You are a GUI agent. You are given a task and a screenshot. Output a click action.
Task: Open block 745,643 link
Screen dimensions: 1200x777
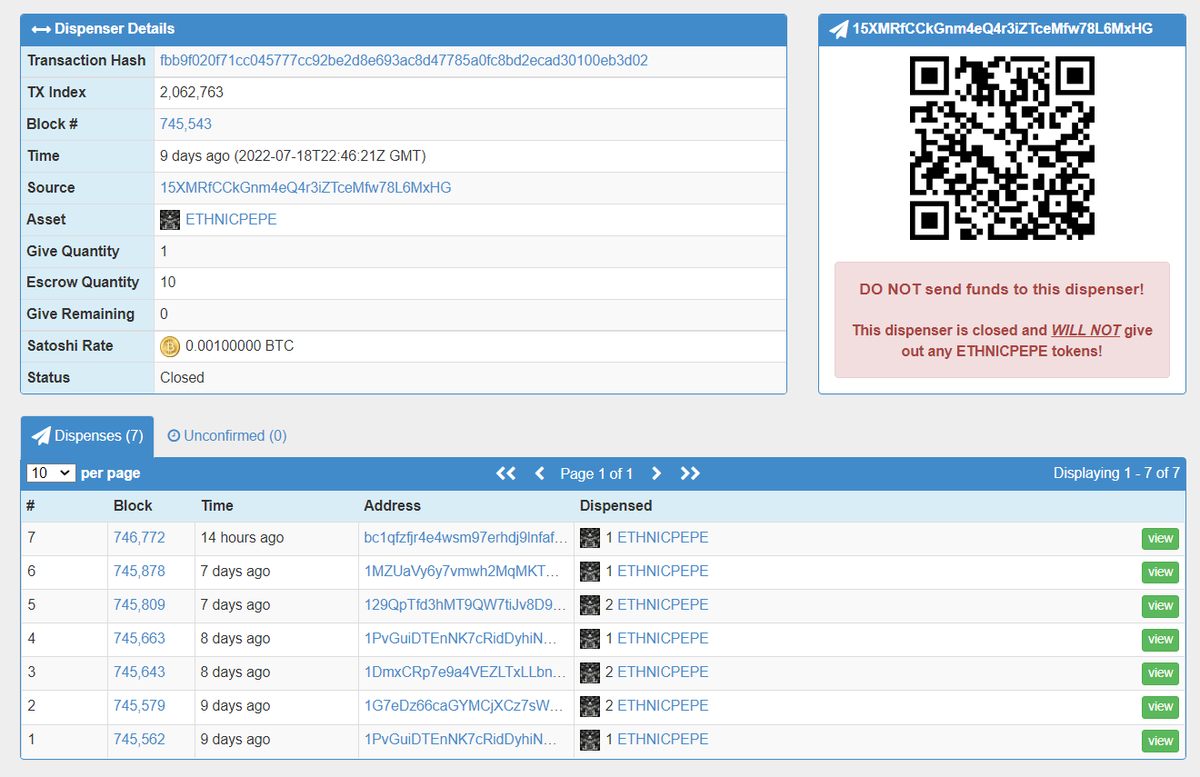(x=139, y=671)
